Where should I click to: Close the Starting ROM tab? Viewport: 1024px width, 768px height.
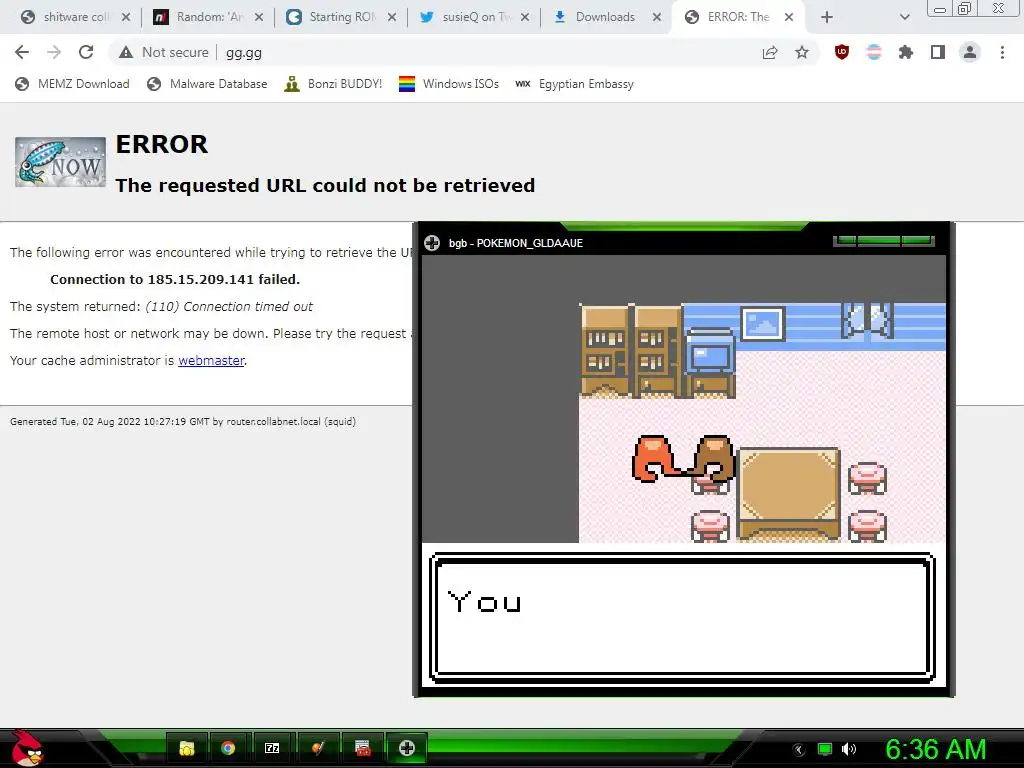click(x=391, y=17)
